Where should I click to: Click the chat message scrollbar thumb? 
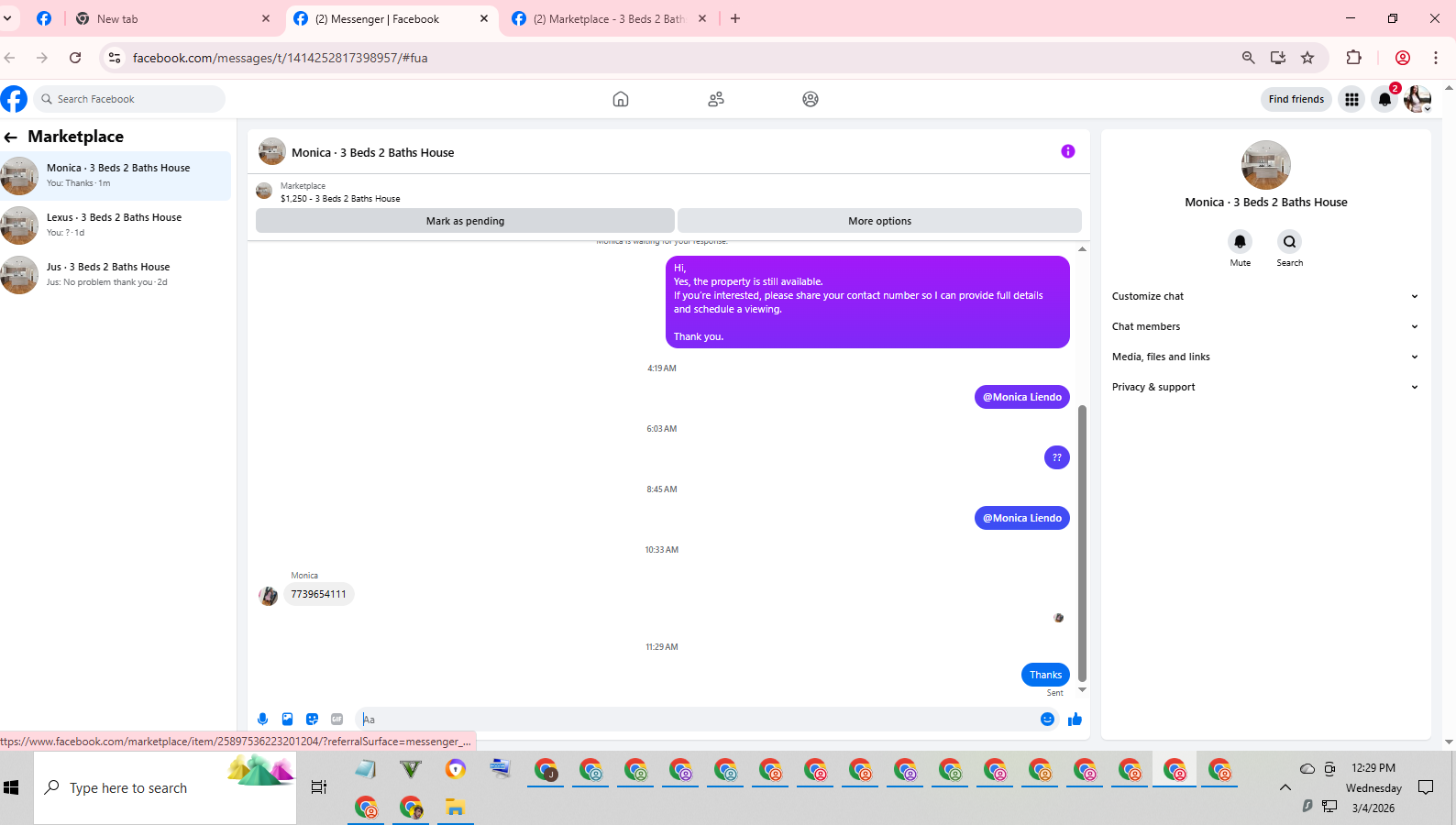click(x=1082, y=543)
